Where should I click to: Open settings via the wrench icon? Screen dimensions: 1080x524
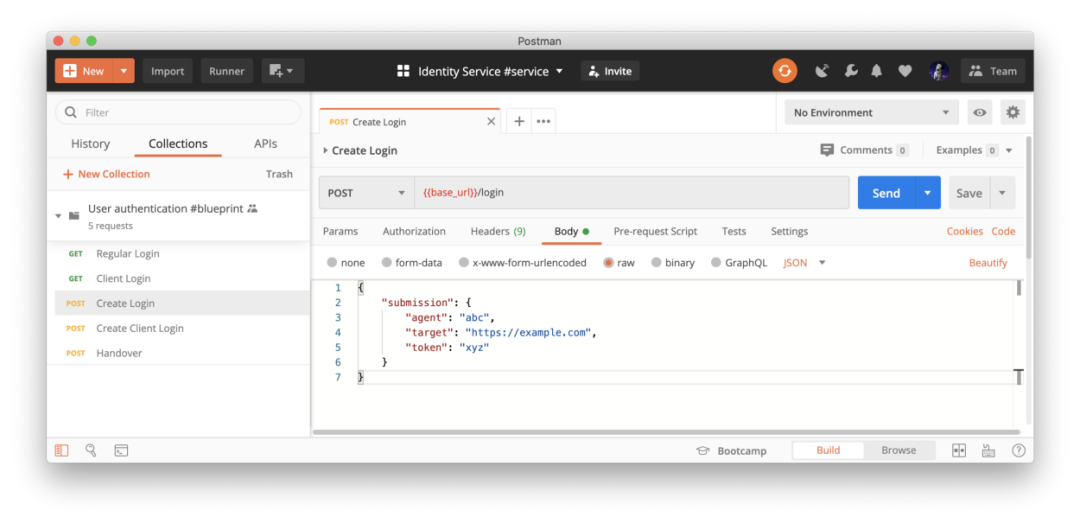coord(850,71)
